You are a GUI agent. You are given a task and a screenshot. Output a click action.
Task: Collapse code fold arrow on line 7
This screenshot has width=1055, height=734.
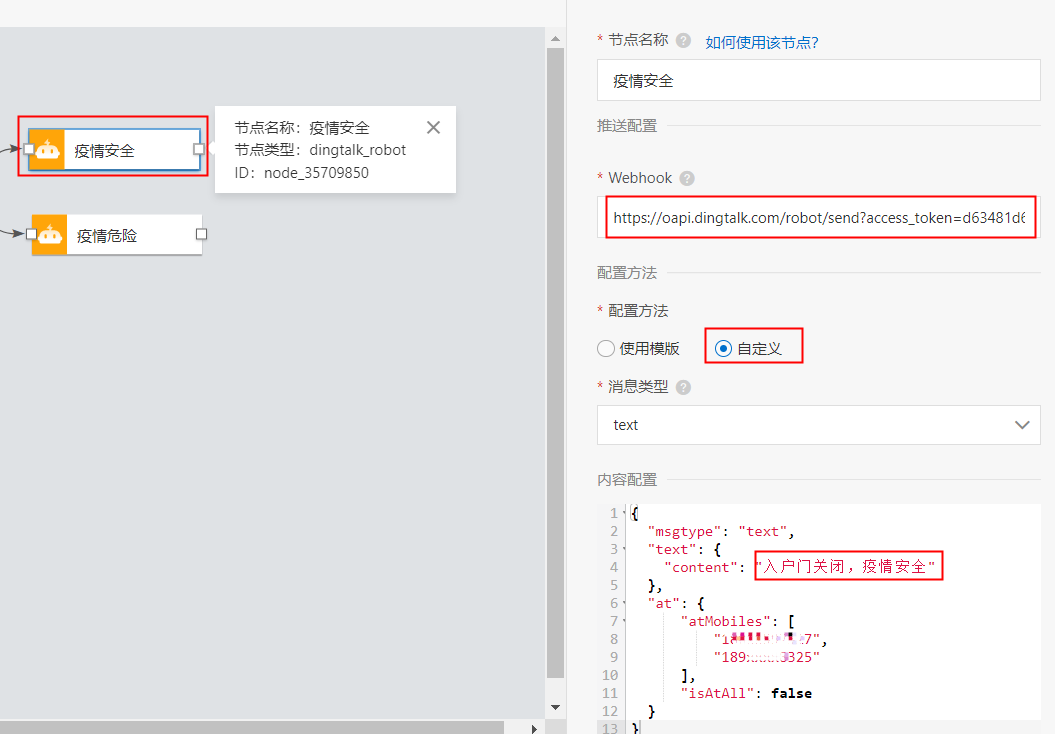click(624, 621)
